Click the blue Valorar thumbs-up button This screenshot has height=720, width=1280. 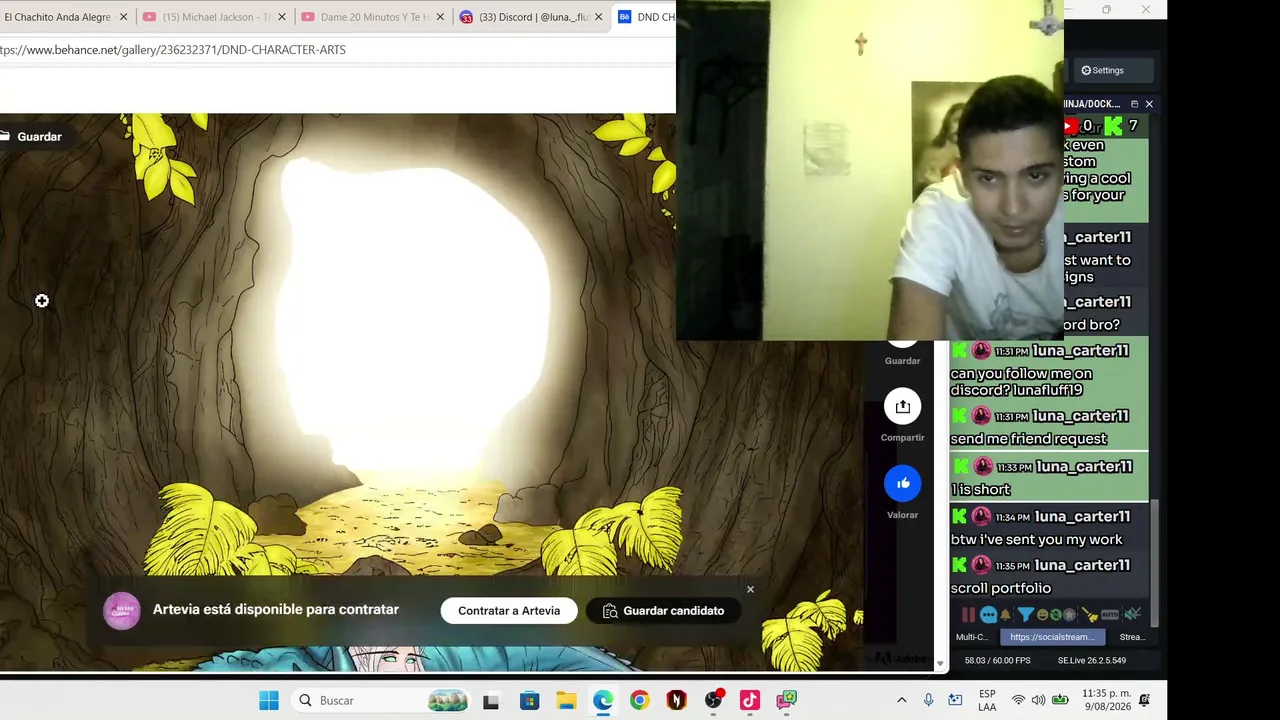click(x=902, y=484)
